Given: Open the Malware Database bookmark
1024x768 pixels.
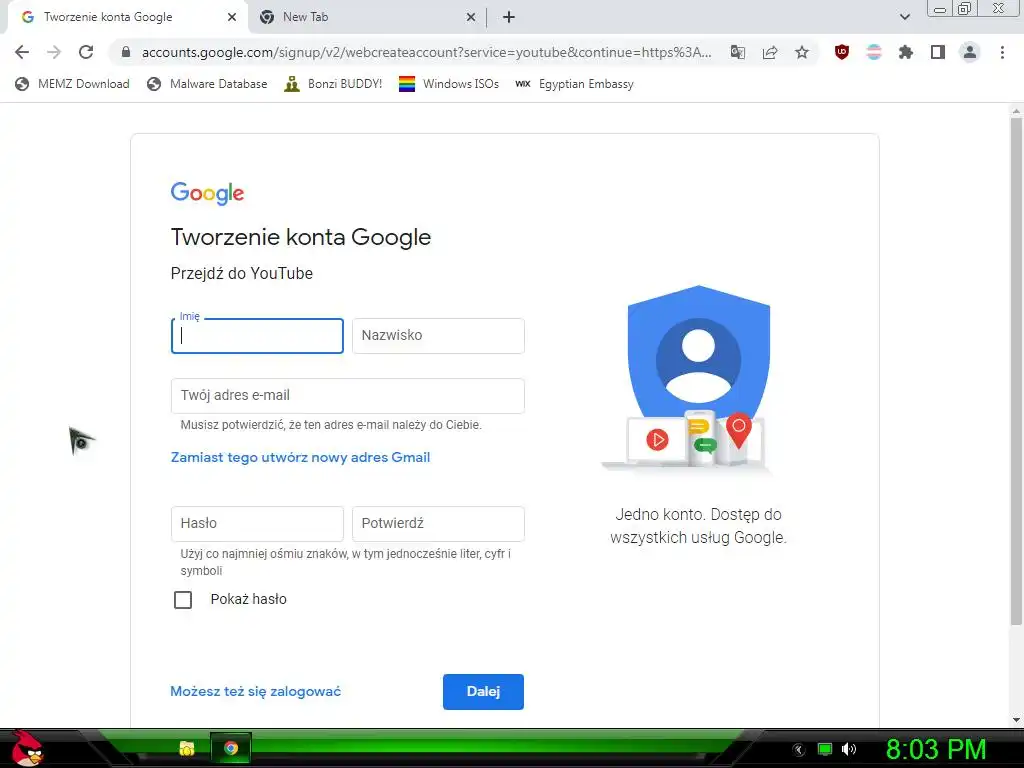Looking at the screenshot, I should [208, 84].
